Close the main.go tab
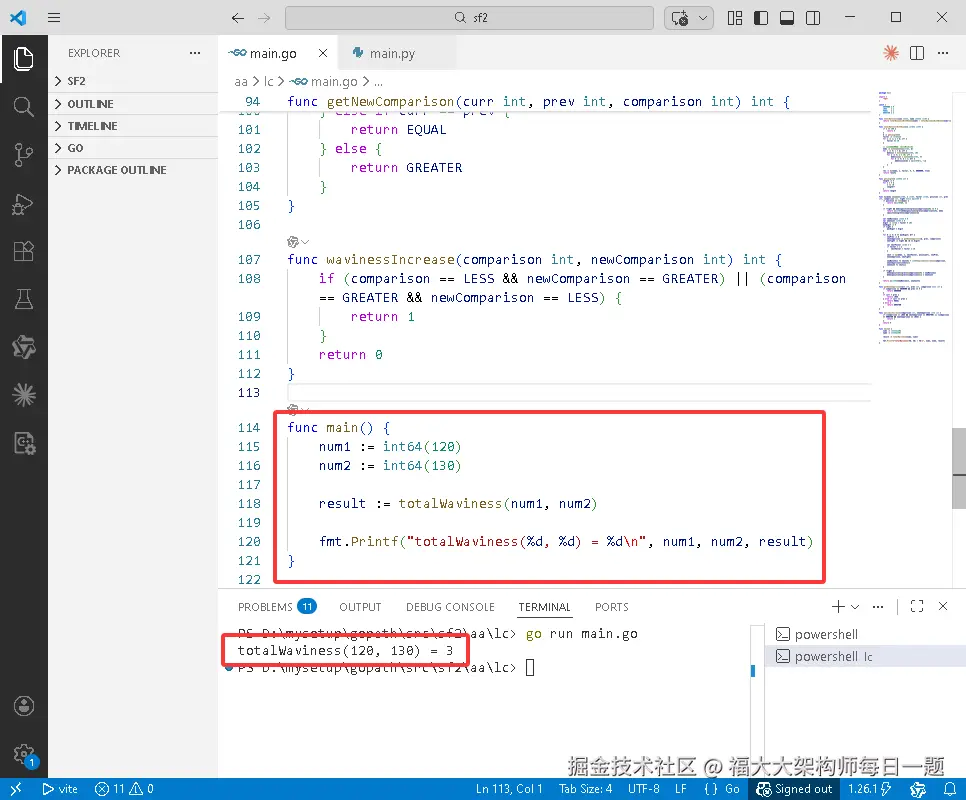966x800 pixels. 323,54
